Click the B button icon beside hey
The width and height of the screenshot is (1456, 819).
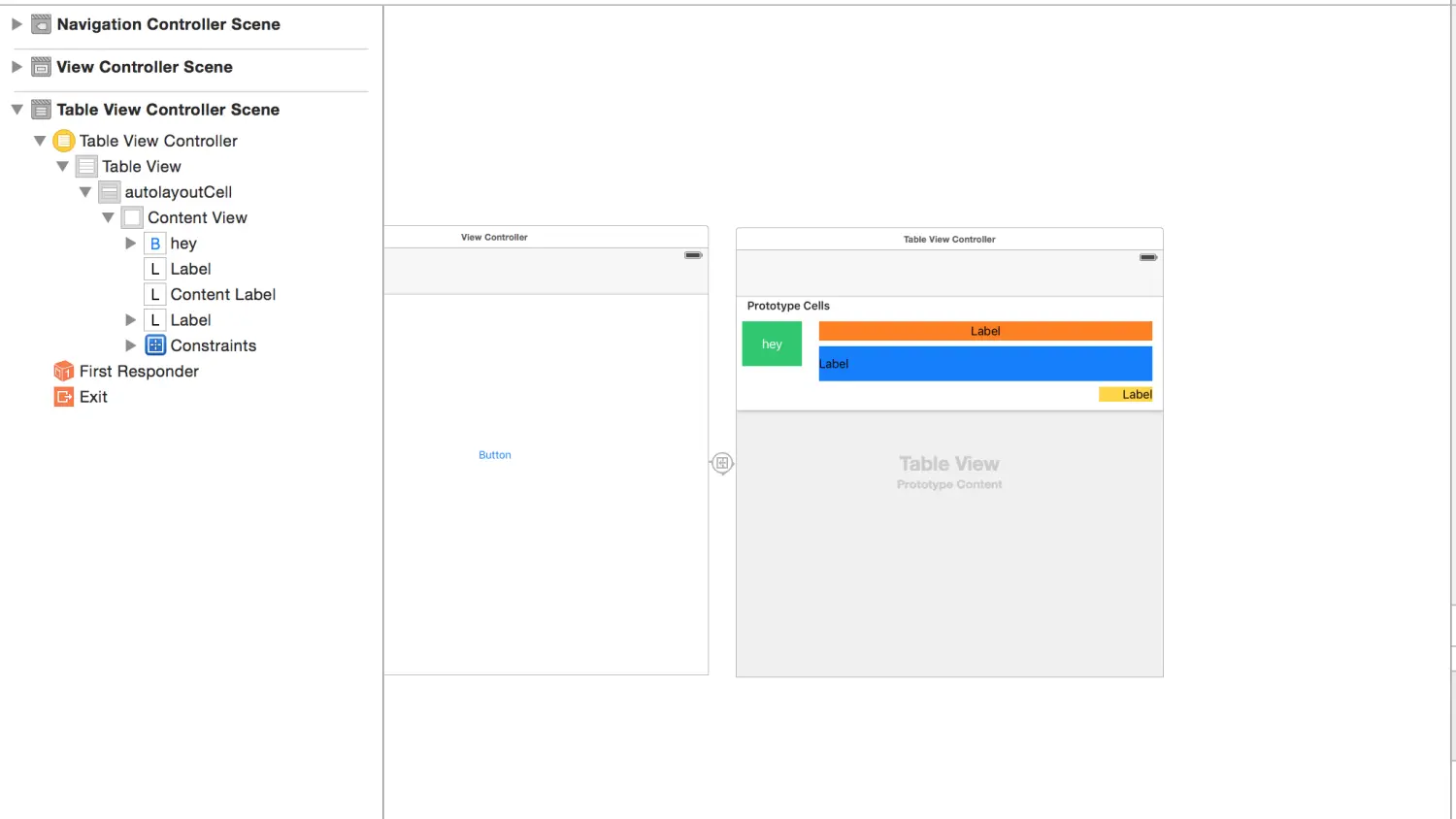[154, 244]
